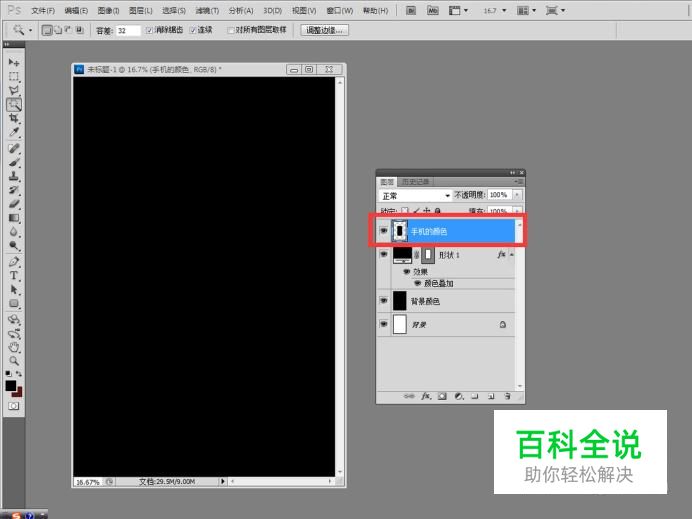Open the Layers panel options menu

click(519, 181)
